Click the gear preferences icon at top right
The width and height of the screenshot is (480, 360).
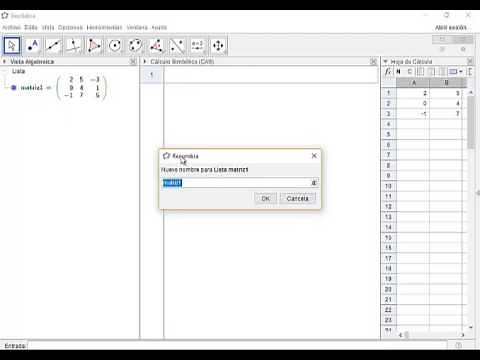[463, 49]
